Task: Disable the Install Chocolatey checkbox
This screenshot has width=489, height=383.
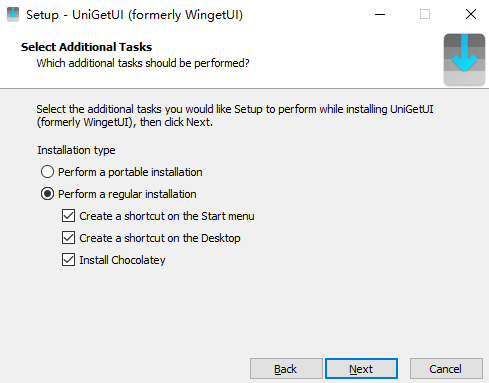Action: coord(68,260)
